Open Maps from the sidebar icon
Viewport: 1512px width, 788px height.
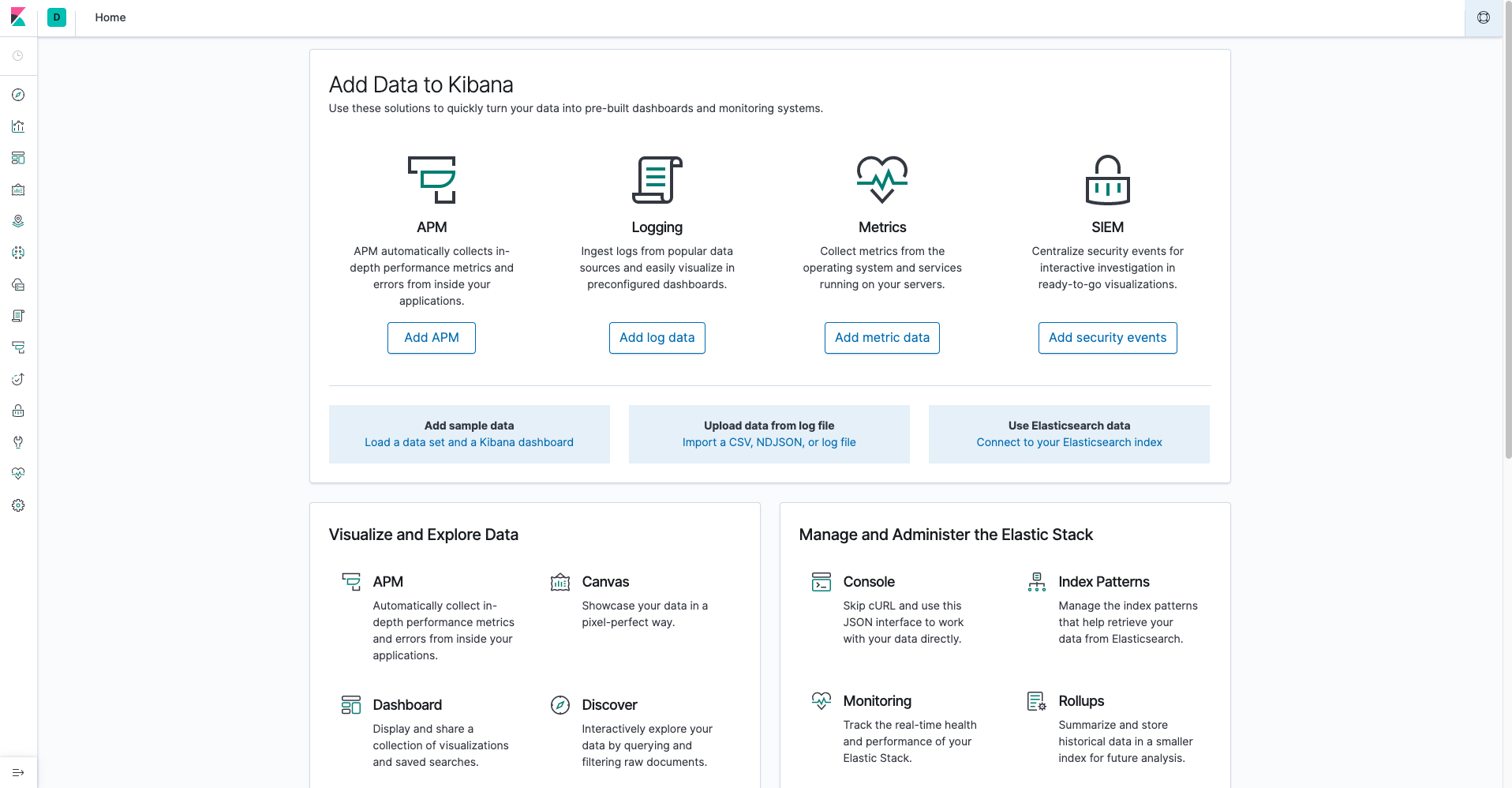[x=18, y=221]
